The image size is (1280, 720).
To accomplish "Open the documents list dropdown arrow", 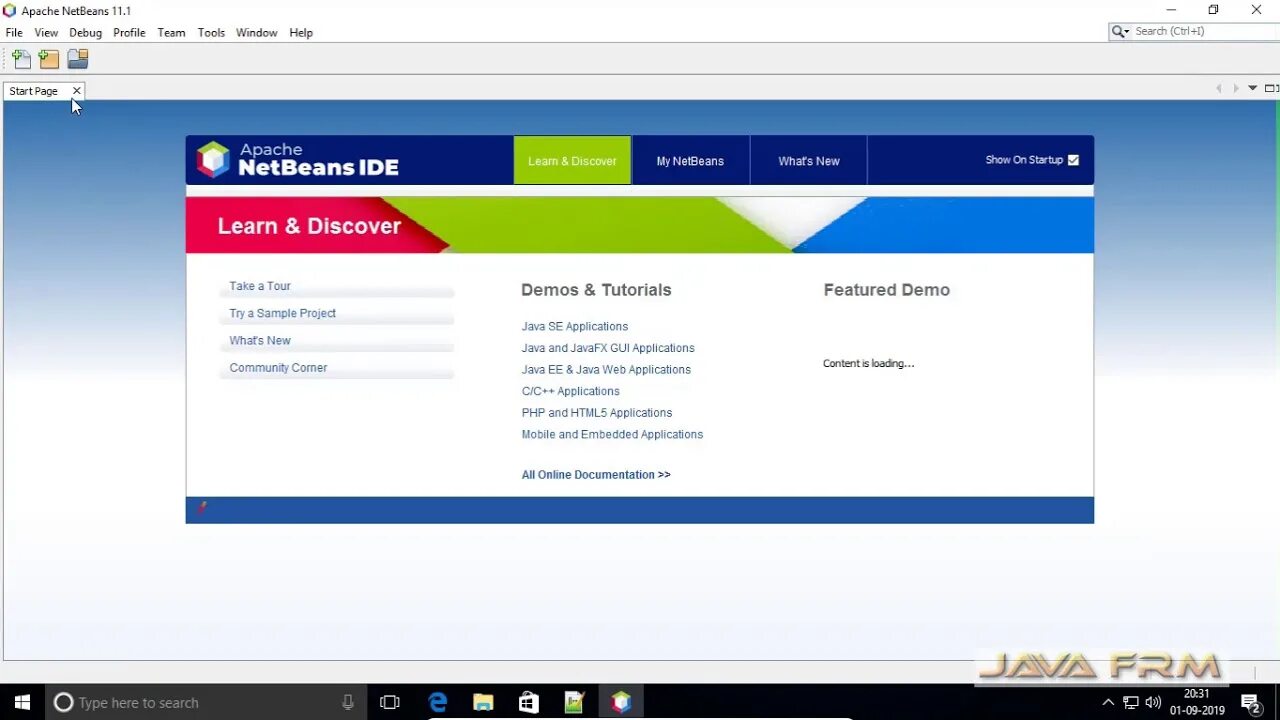I will pyautogui.click(x=1252, y=89).
